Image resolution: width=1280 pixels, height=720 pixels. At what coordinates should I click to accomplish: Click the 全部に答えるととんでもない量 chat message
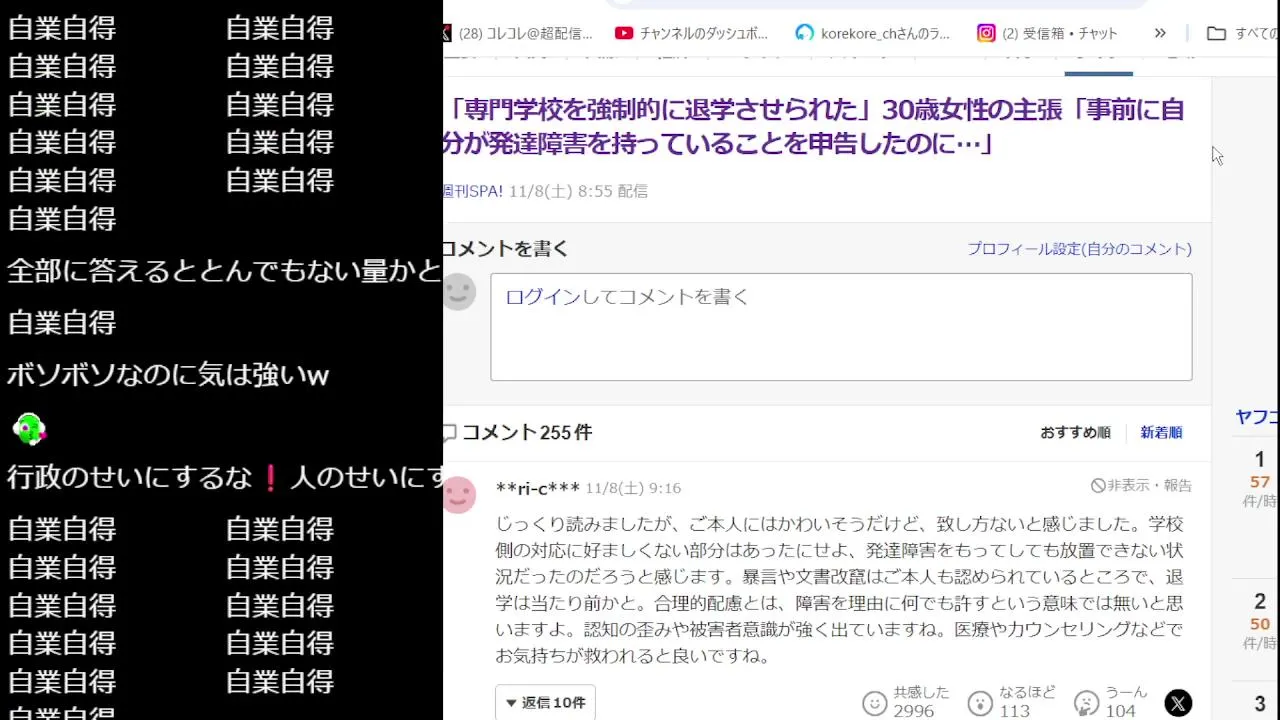(x=225, y=271)
